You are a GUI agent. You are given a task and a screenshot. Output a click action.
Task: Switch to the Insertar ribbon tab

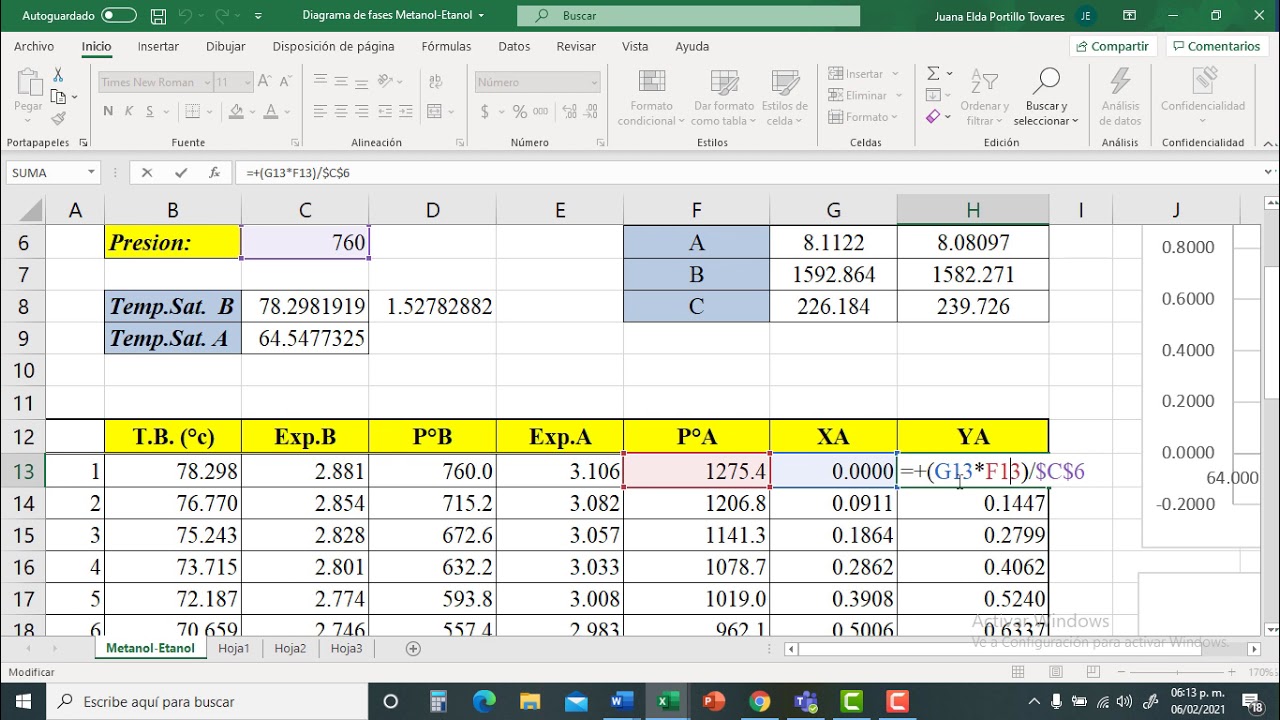158,46
